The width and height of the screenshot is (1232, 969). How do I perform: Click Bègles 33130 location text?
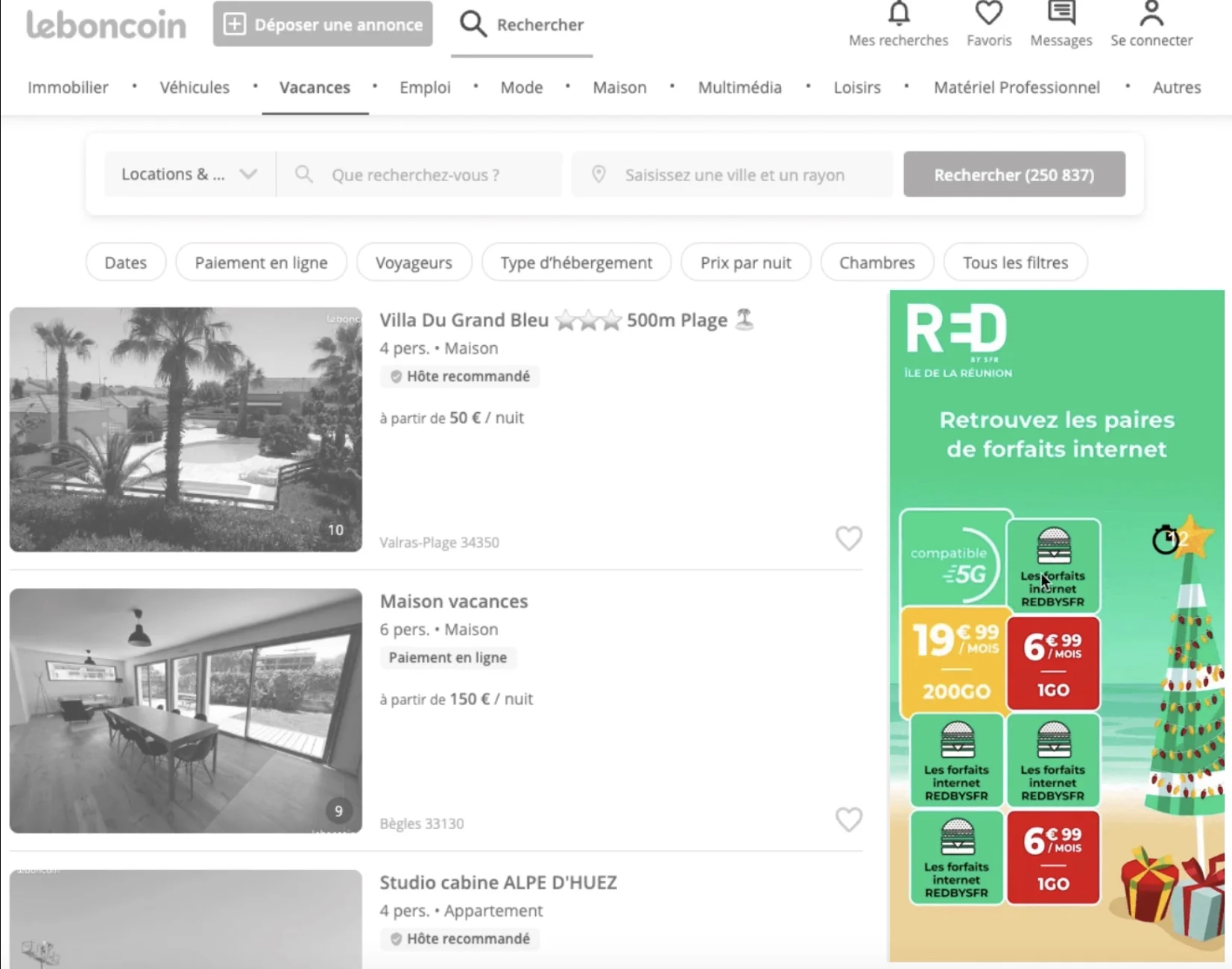click(422, 824)
